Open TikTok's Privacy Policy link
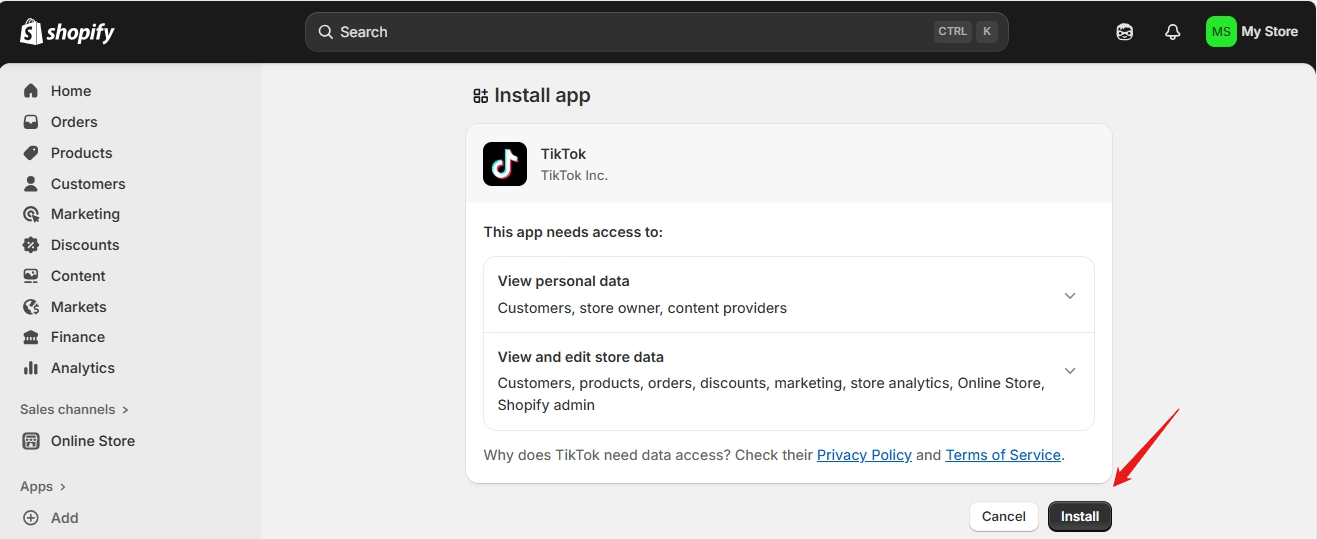Screen dimensions: 1317x539 tap(864, 455)
